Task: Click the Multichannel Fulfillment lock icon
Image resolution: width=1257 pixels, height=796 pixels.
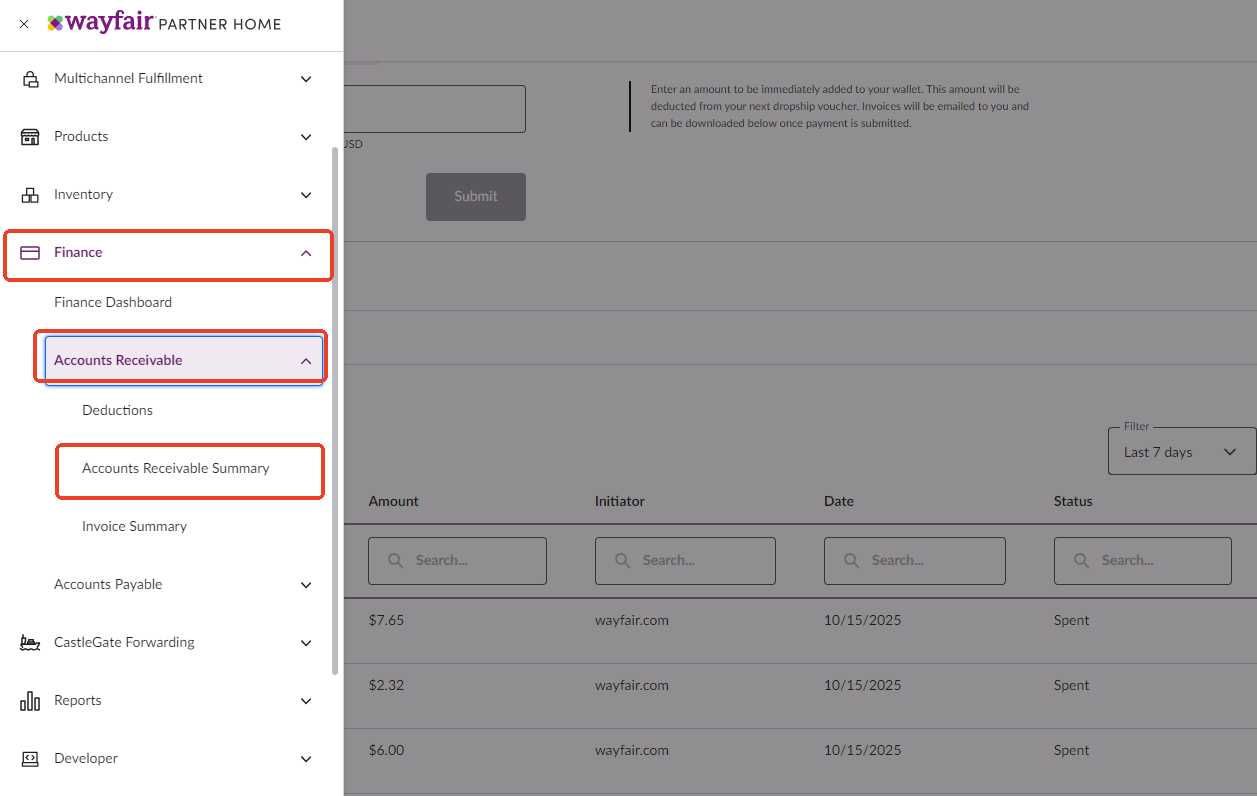Action: [x=30, y=79]
